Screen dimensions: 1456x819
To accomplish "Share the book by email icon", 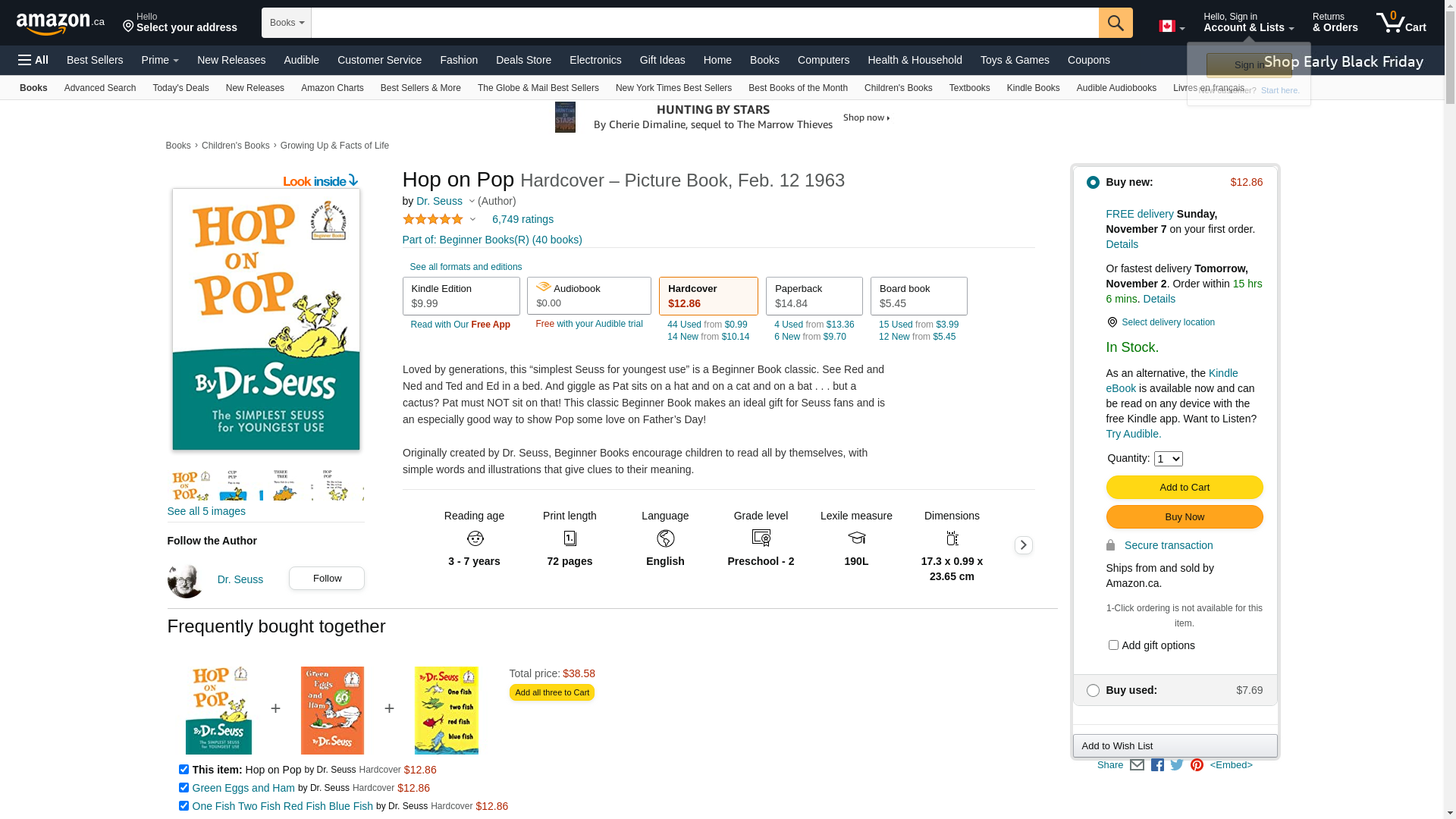I will pos(1137,765).
